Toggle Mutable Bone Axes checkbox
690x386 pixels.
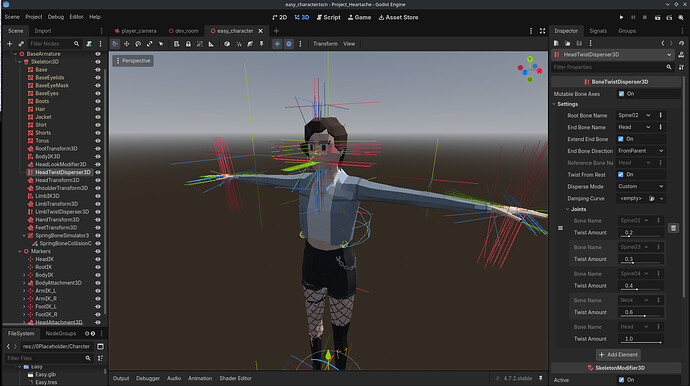621,94
